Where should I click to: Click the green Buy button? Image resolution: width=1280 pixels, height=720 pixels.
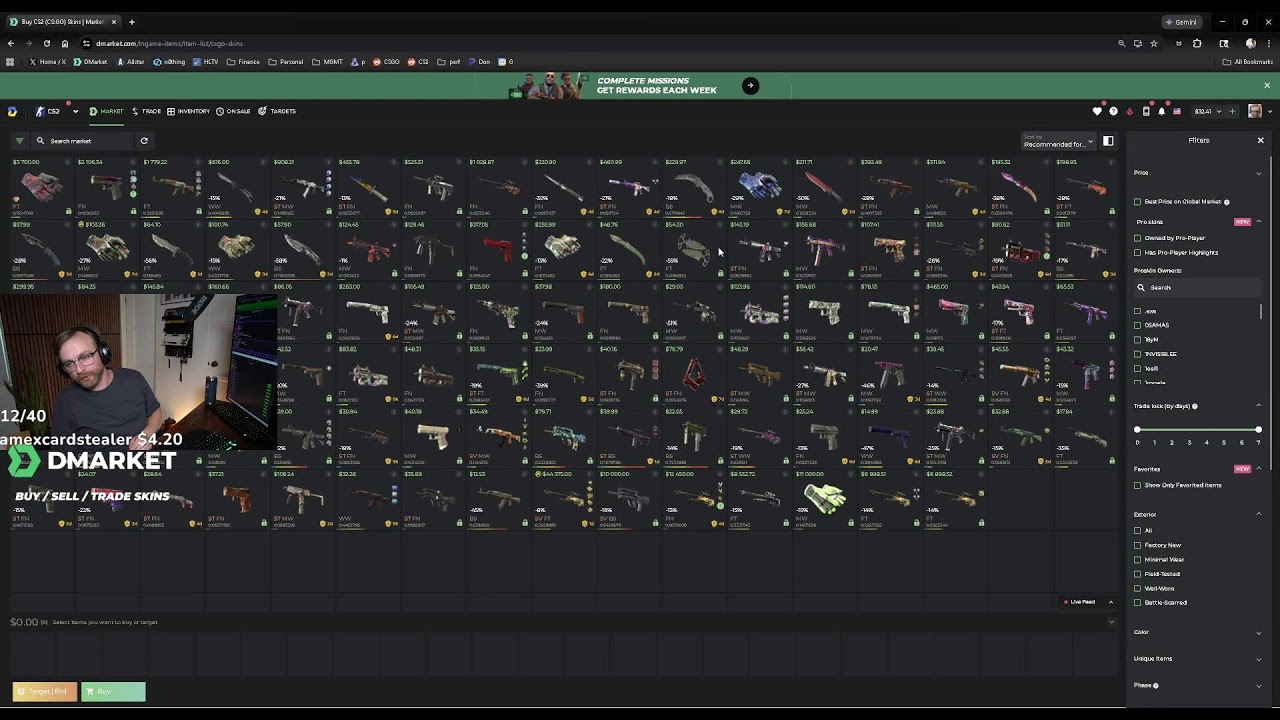point(113,691)
